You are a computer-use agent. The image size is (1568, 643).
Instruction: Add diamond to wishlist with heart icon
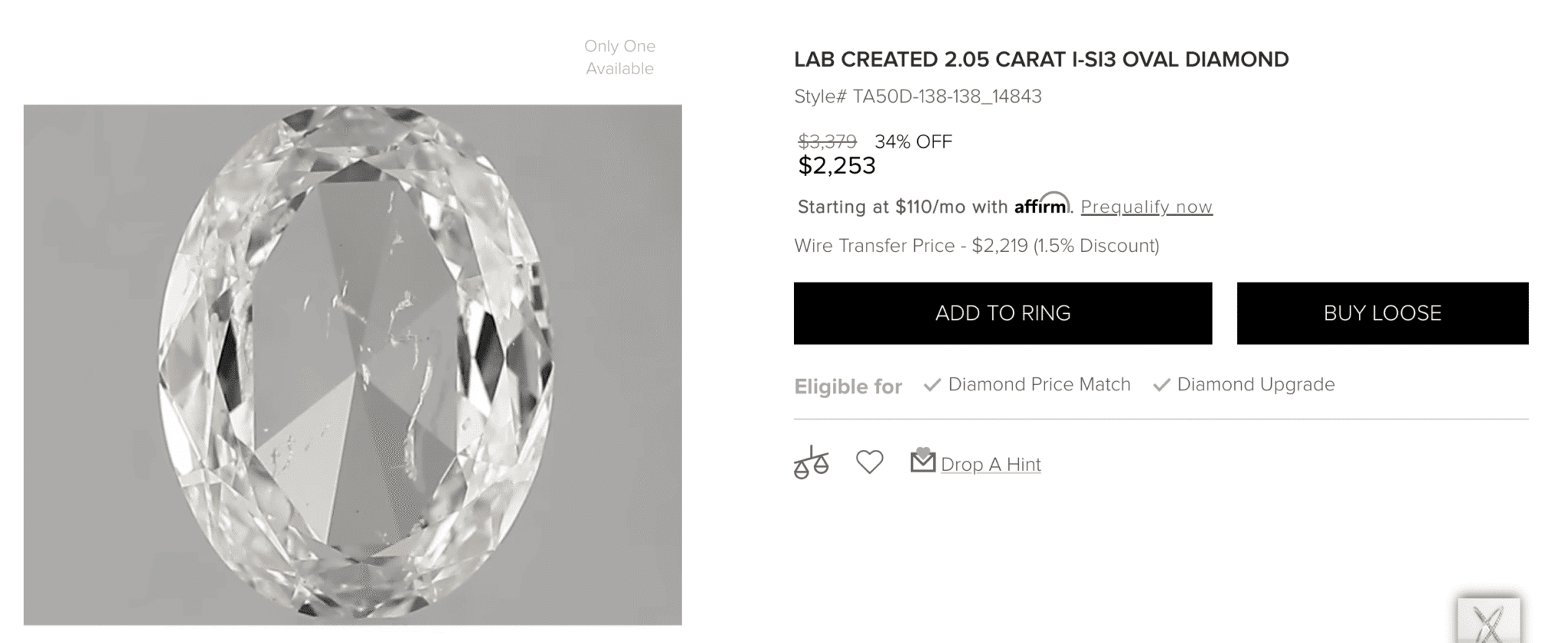(x=869, y=462)
